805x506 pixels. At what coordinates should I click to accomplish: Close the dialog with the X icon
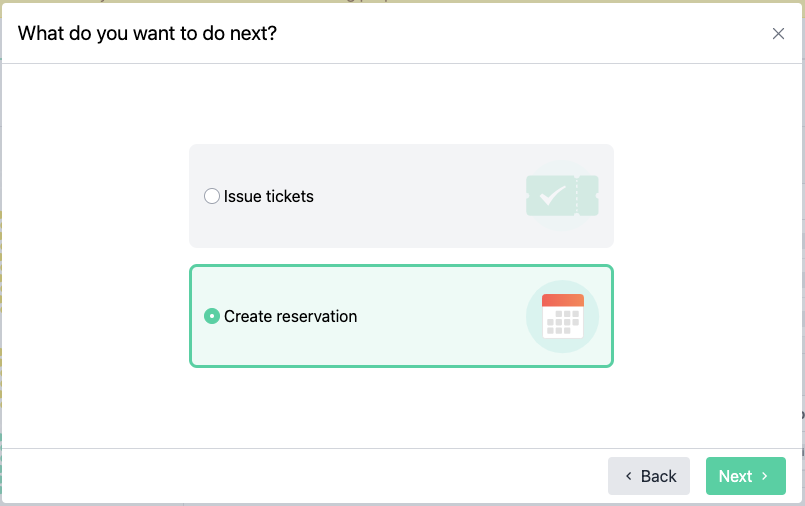[778, 33]
